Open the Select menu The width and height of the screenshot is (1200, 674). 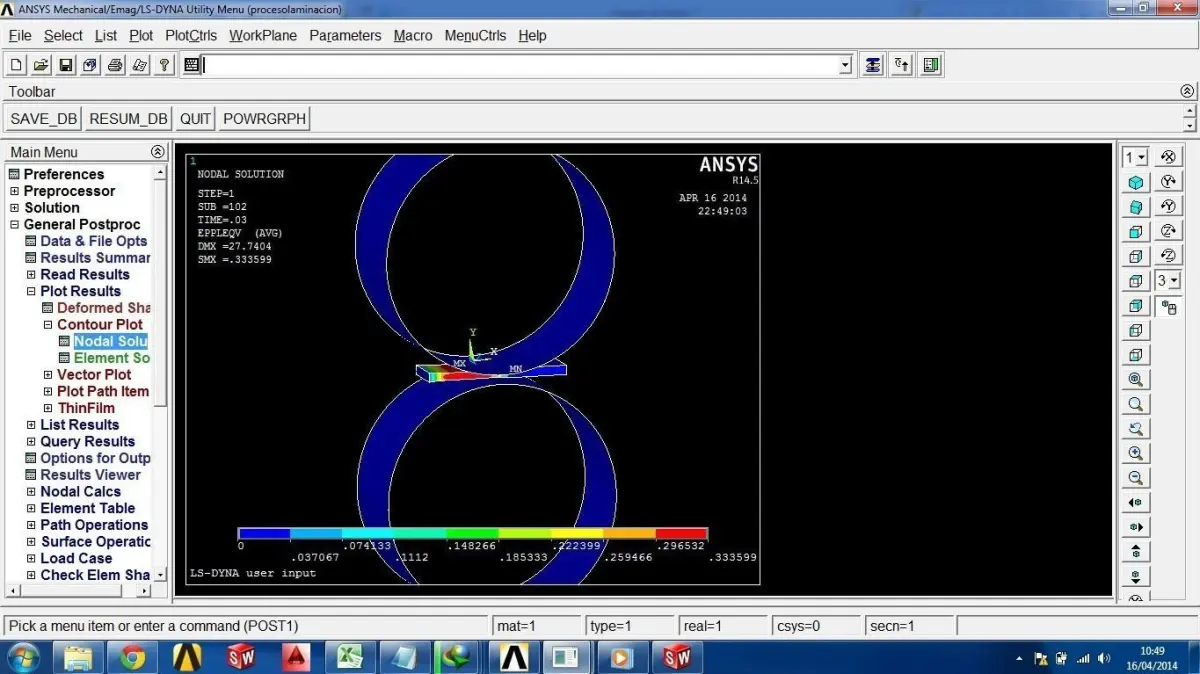coord(63,35)
